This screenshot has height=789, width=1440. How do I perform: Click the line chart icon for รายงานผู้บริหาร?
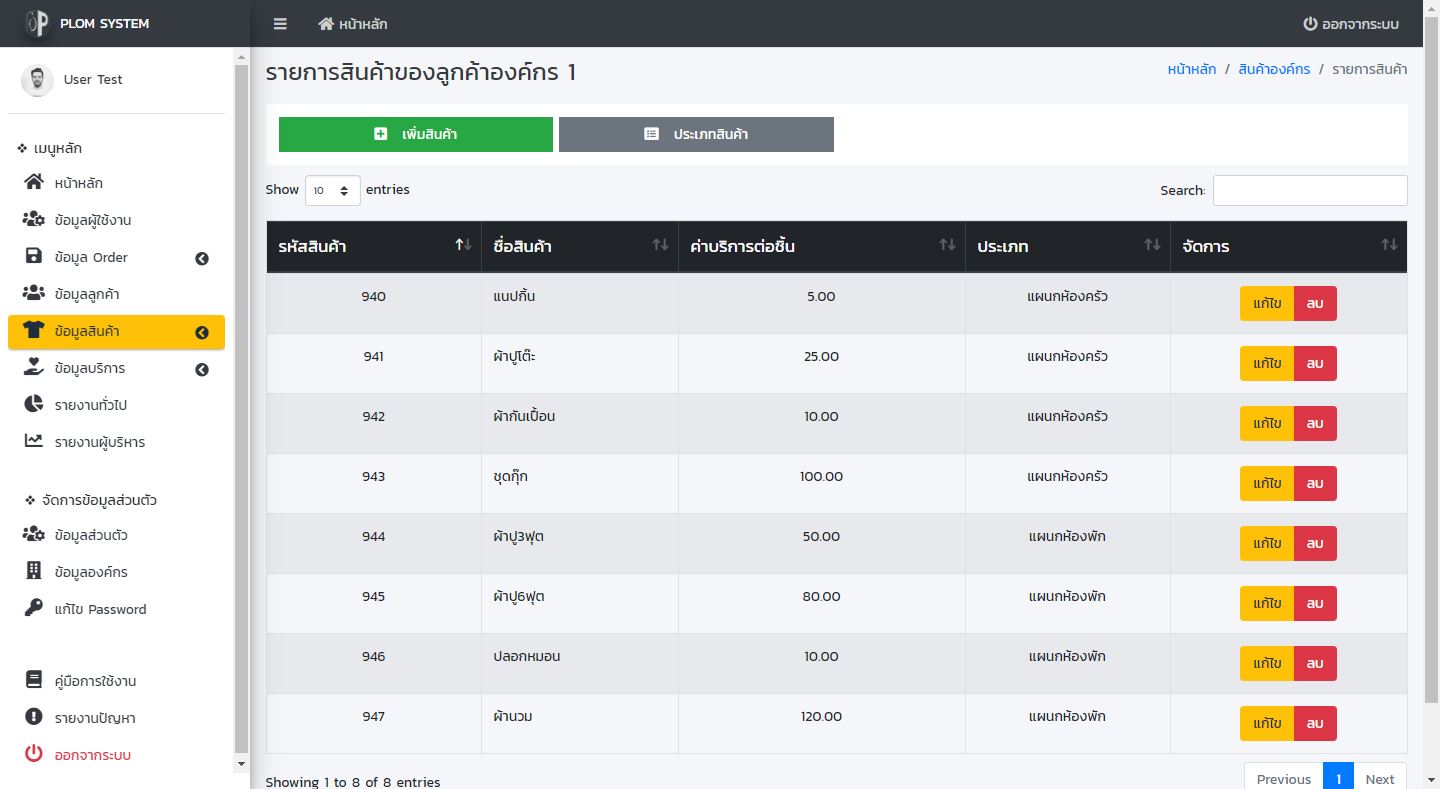point(34,441)
